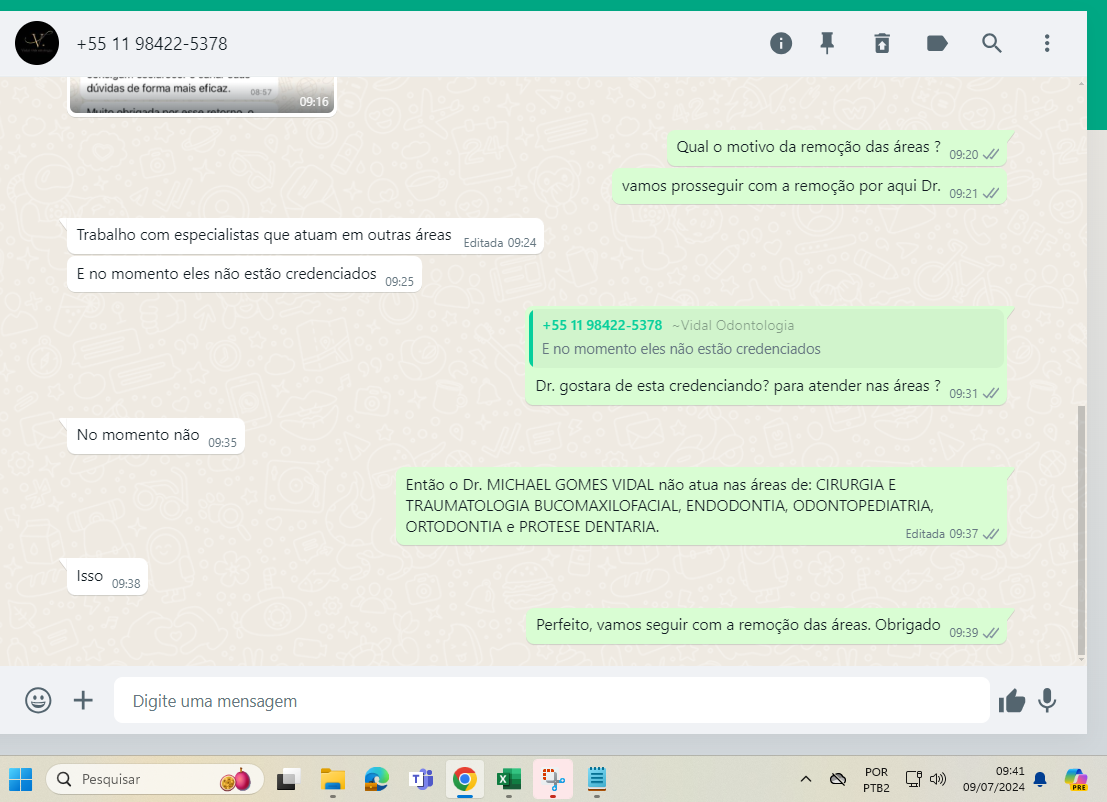Click the quoted reply from Vidal Odontologia
Image resolution: width=1107 pixels, height=802 pixels.
coord(767,337)
